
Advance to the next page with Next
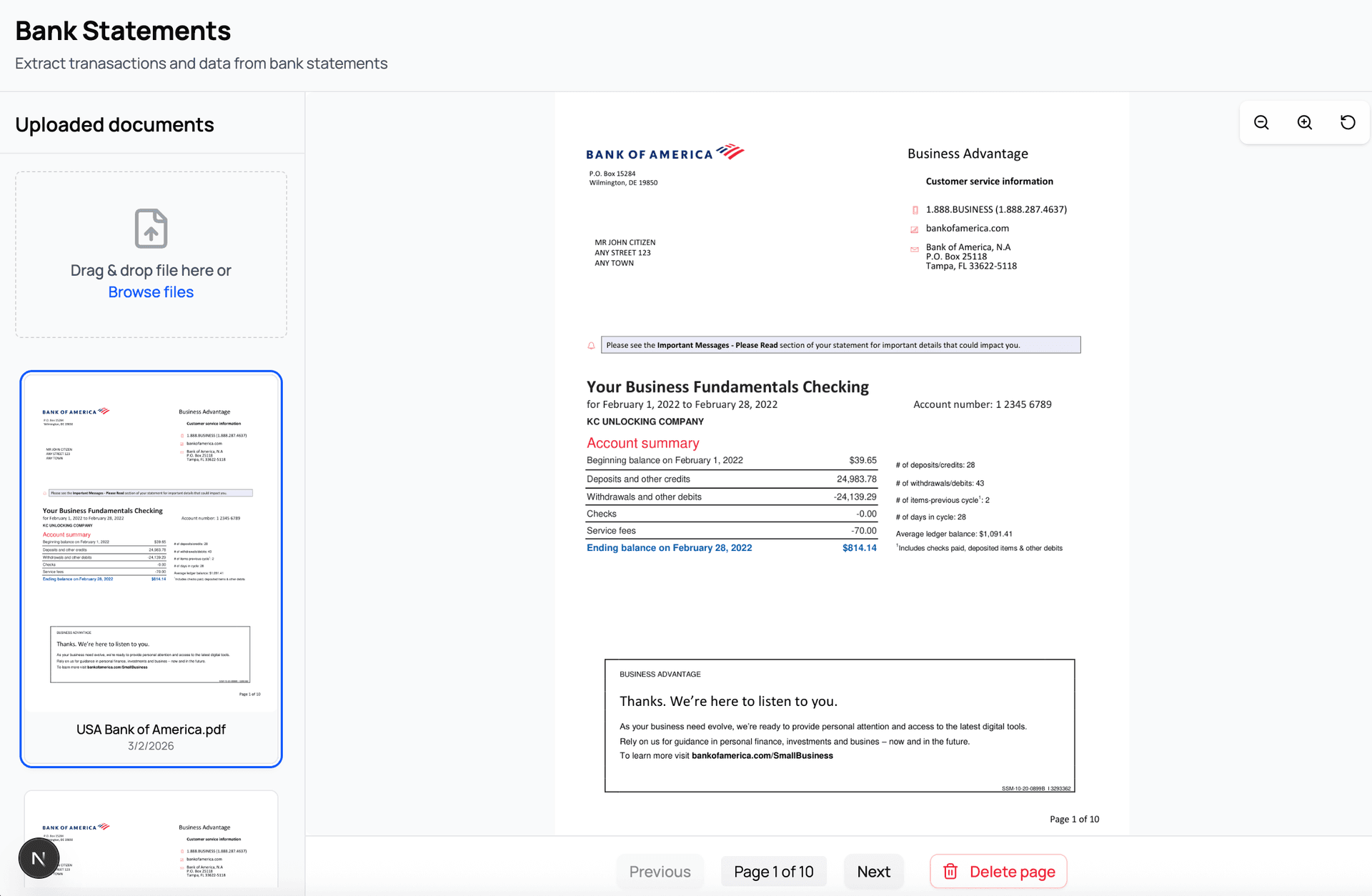(873, 871)
